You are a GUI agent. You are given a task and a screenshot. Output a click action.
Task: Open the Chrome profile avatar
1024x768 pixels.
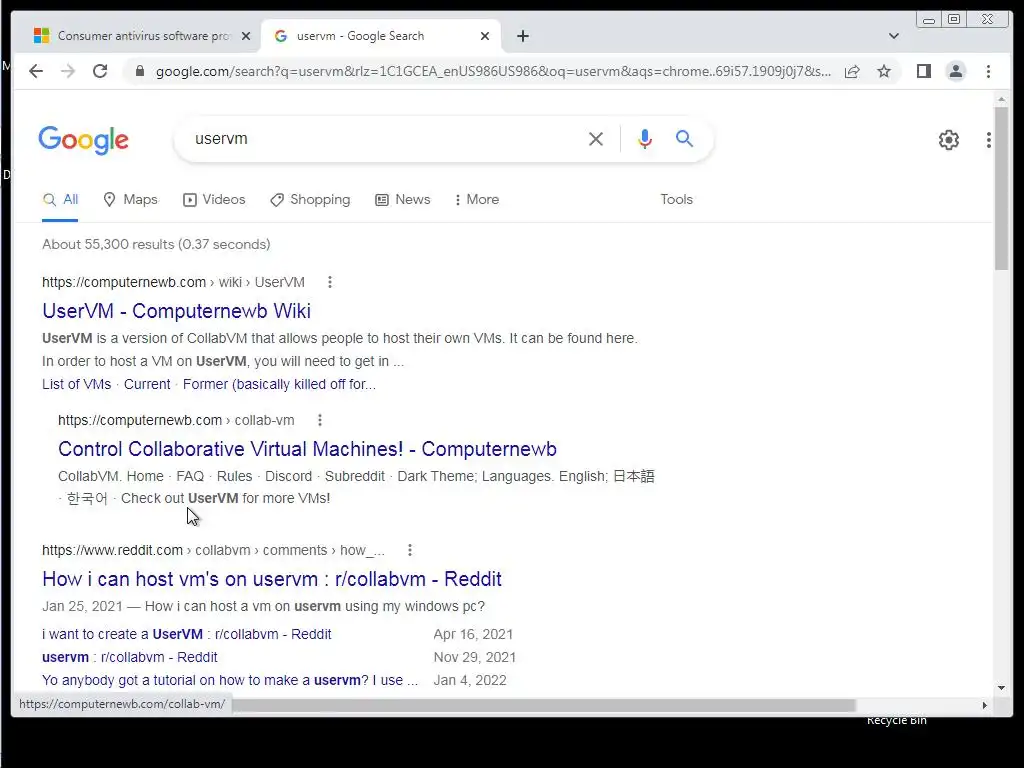click(955, 71)
